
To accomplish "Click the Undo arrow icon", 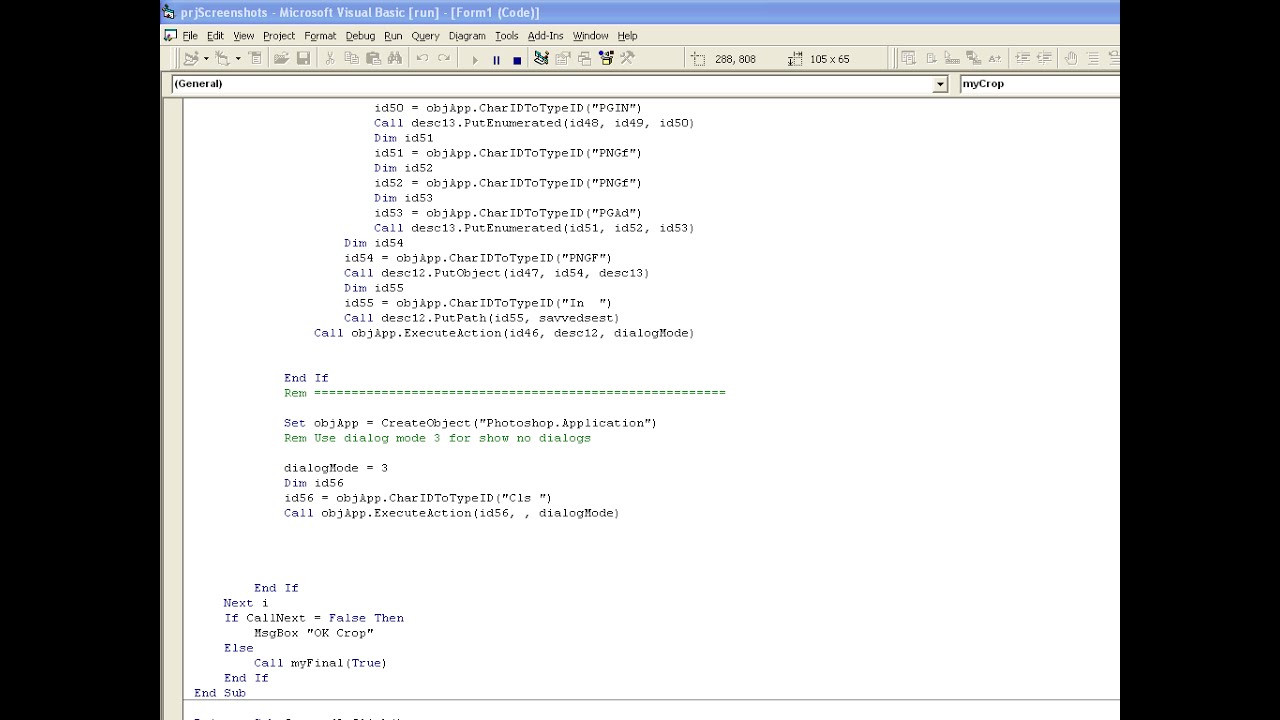I will pos(422,59).
